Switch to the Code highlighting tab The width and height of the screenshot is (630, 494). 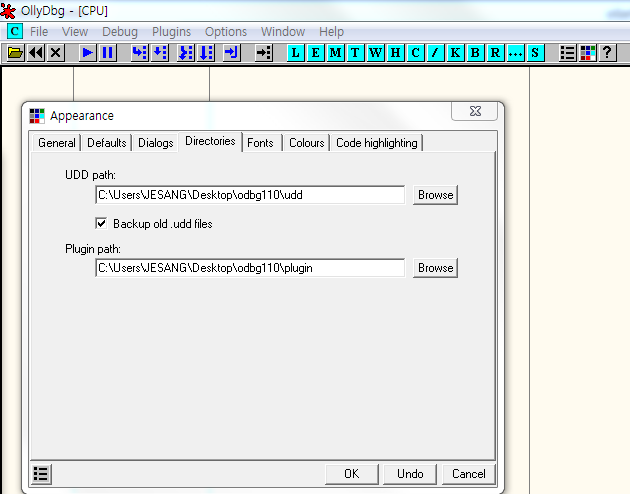click(x=377, y=143)
